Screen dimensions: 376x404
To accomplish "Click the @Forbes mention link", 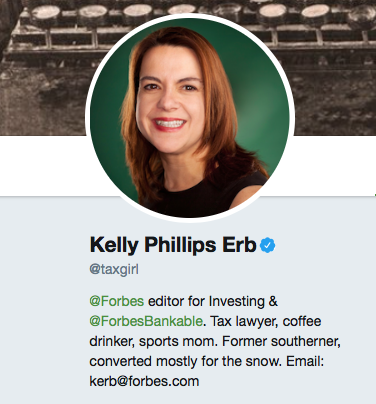I will click(x=116, y=301).
